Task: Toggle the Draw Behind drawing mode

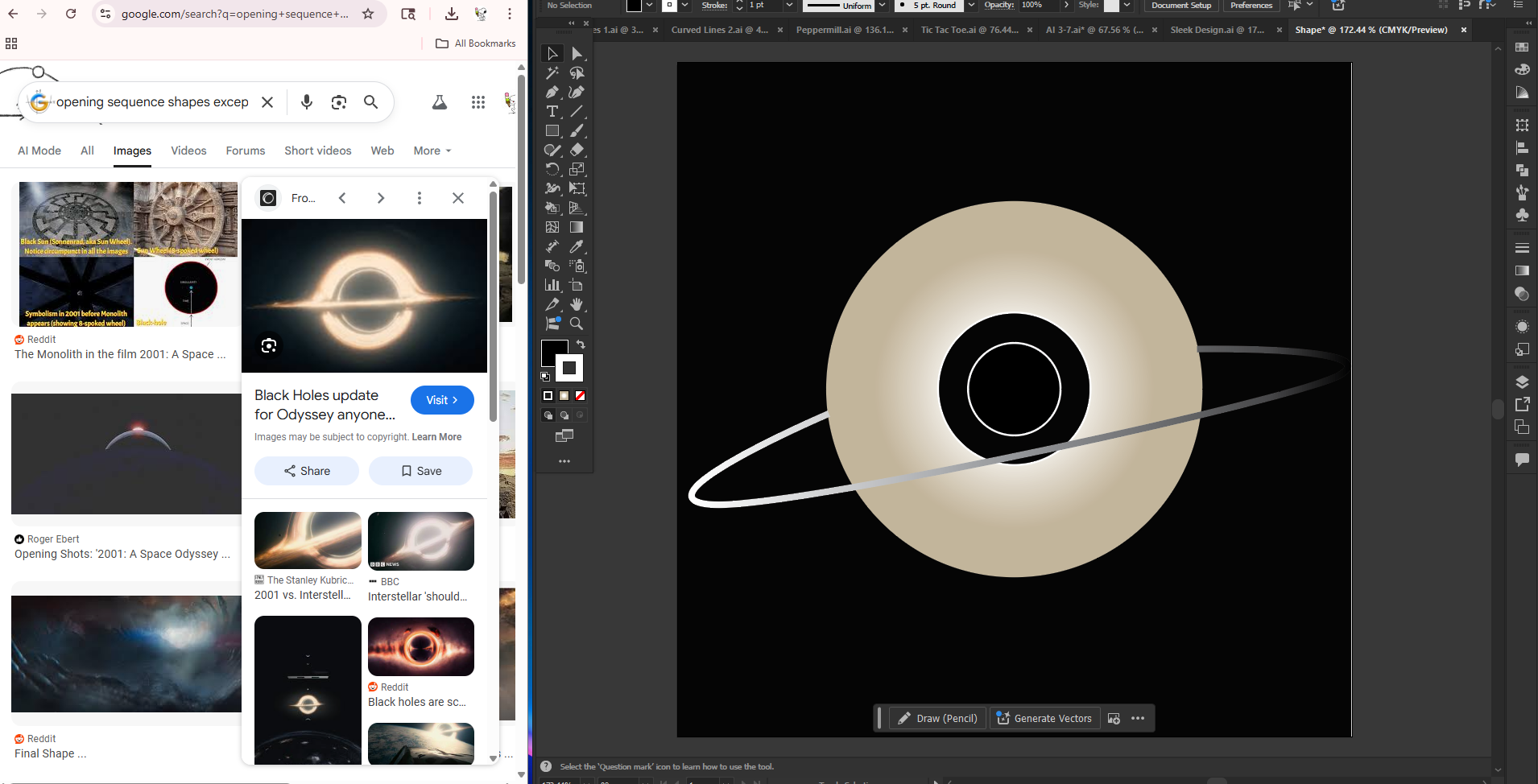Action: click(564, 415)
